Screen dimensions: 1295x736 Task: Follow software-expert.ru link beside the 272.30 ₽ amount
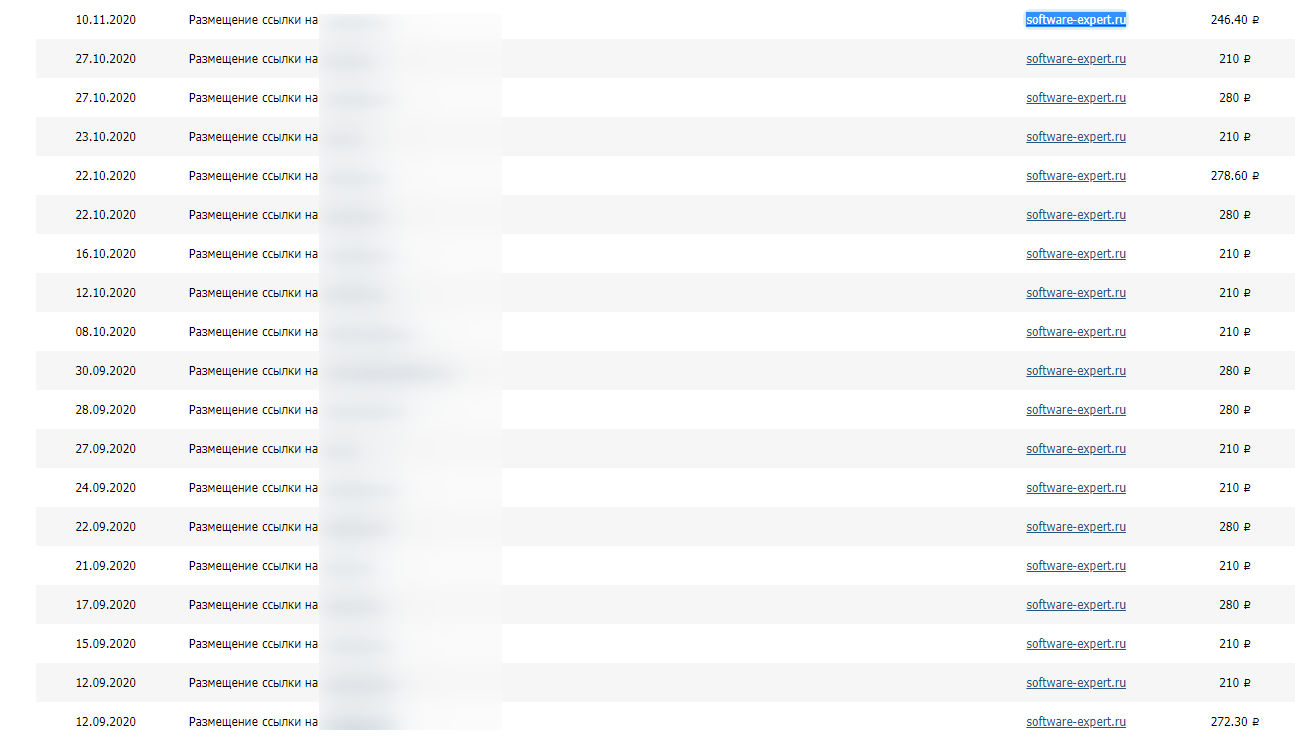[1076, 722]
